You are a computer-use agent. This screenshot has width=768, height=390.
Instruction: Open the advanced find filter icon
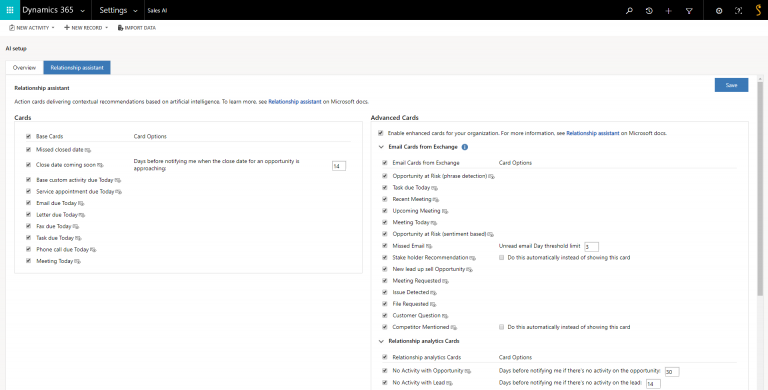[x=689, y=10]
